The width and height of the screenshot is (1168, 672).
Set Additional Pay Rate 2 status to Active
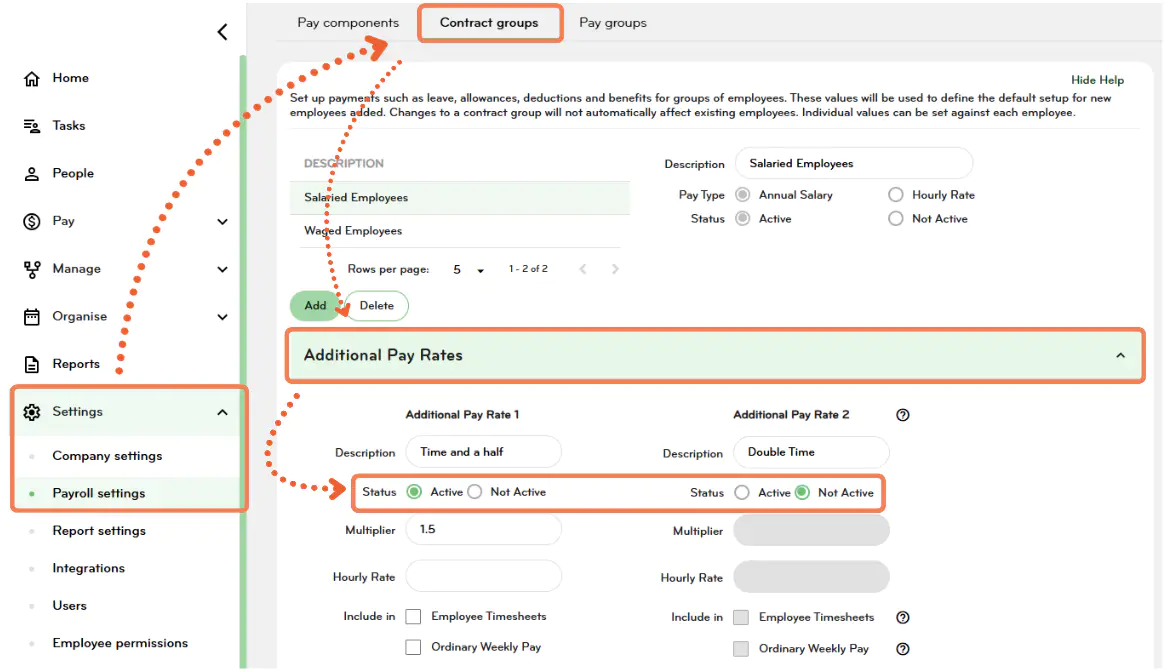pos(744,492)
